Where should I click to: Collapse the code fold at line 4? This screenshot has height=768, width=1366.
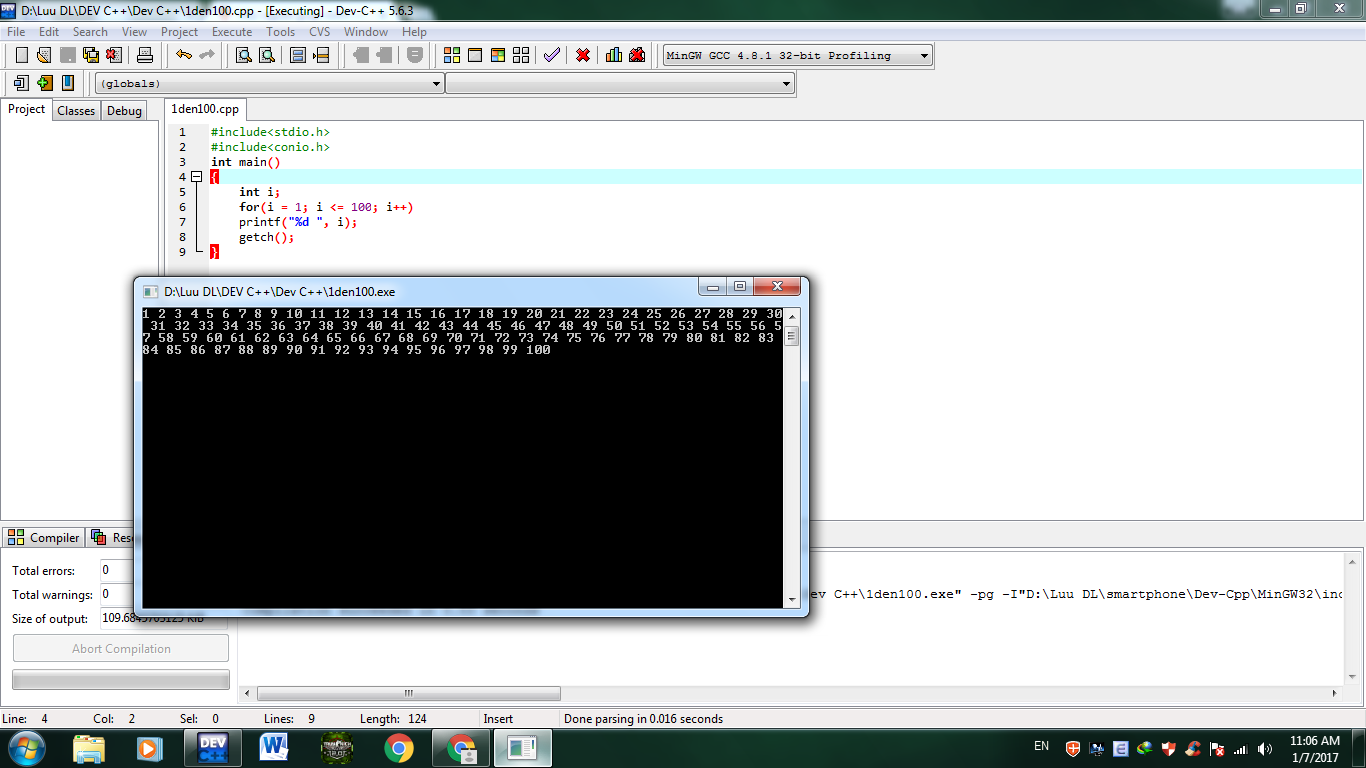[x=197, y=177]
